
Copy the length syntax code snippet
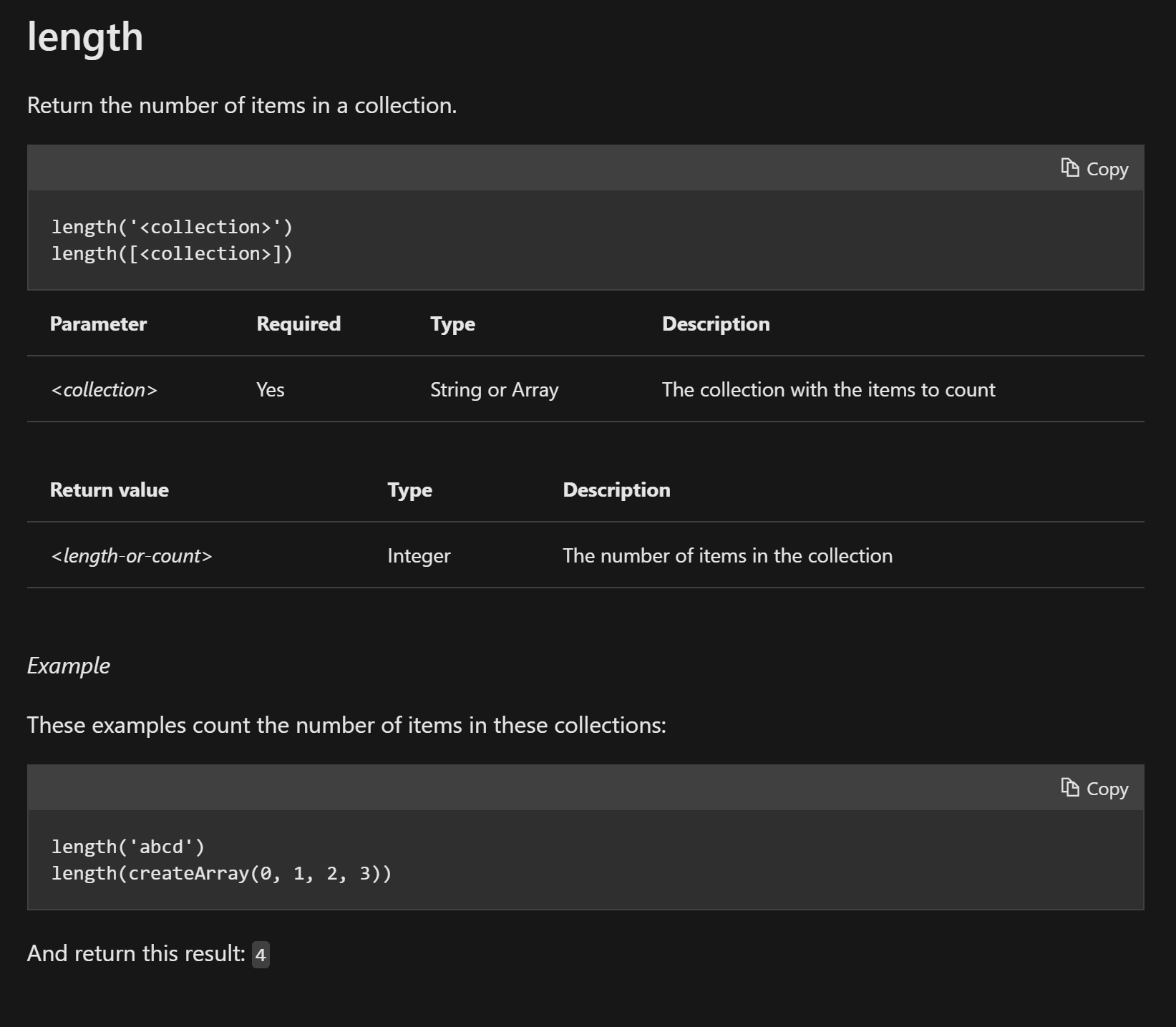1094,169
